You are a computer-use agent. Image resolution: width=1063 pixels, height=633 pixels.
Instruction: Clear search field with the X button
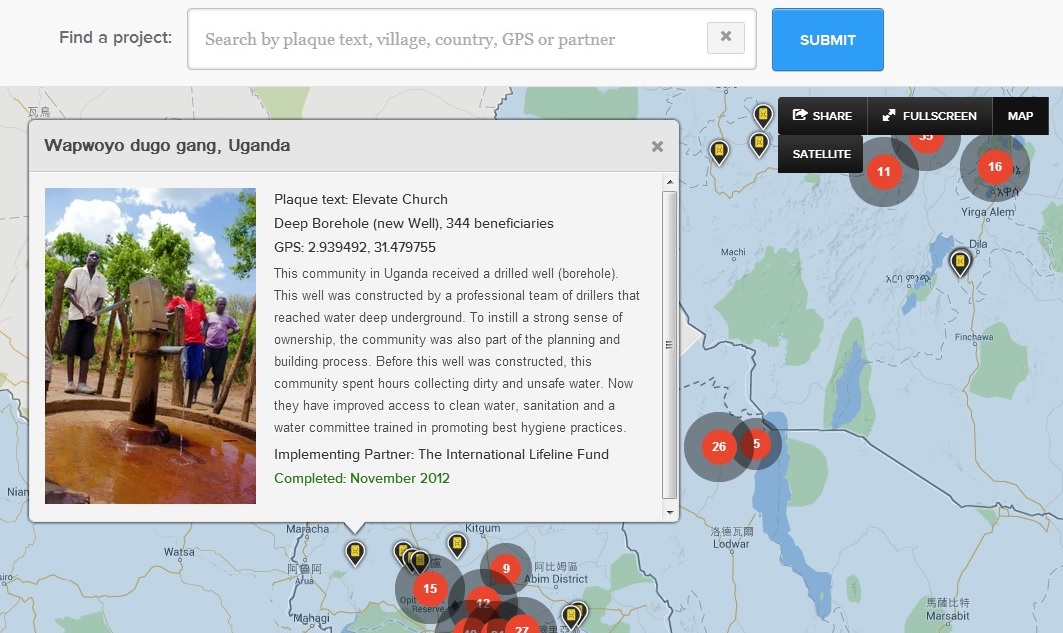725,38
